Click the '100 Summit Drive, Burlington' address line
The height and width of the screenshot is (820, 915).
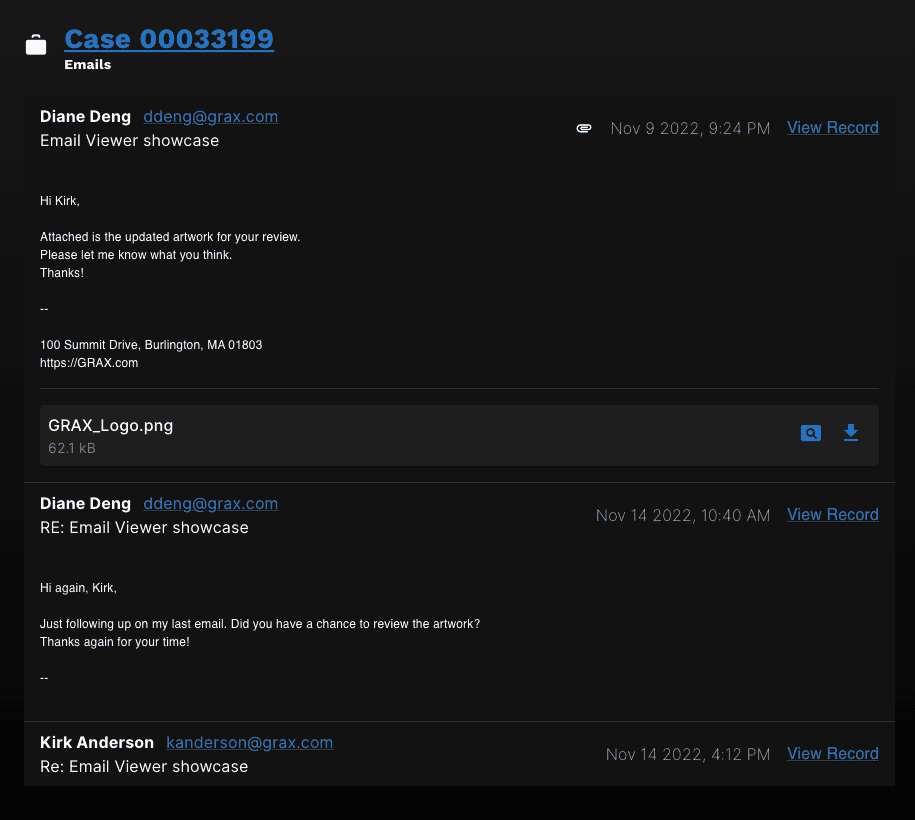(x=151, y=345)
